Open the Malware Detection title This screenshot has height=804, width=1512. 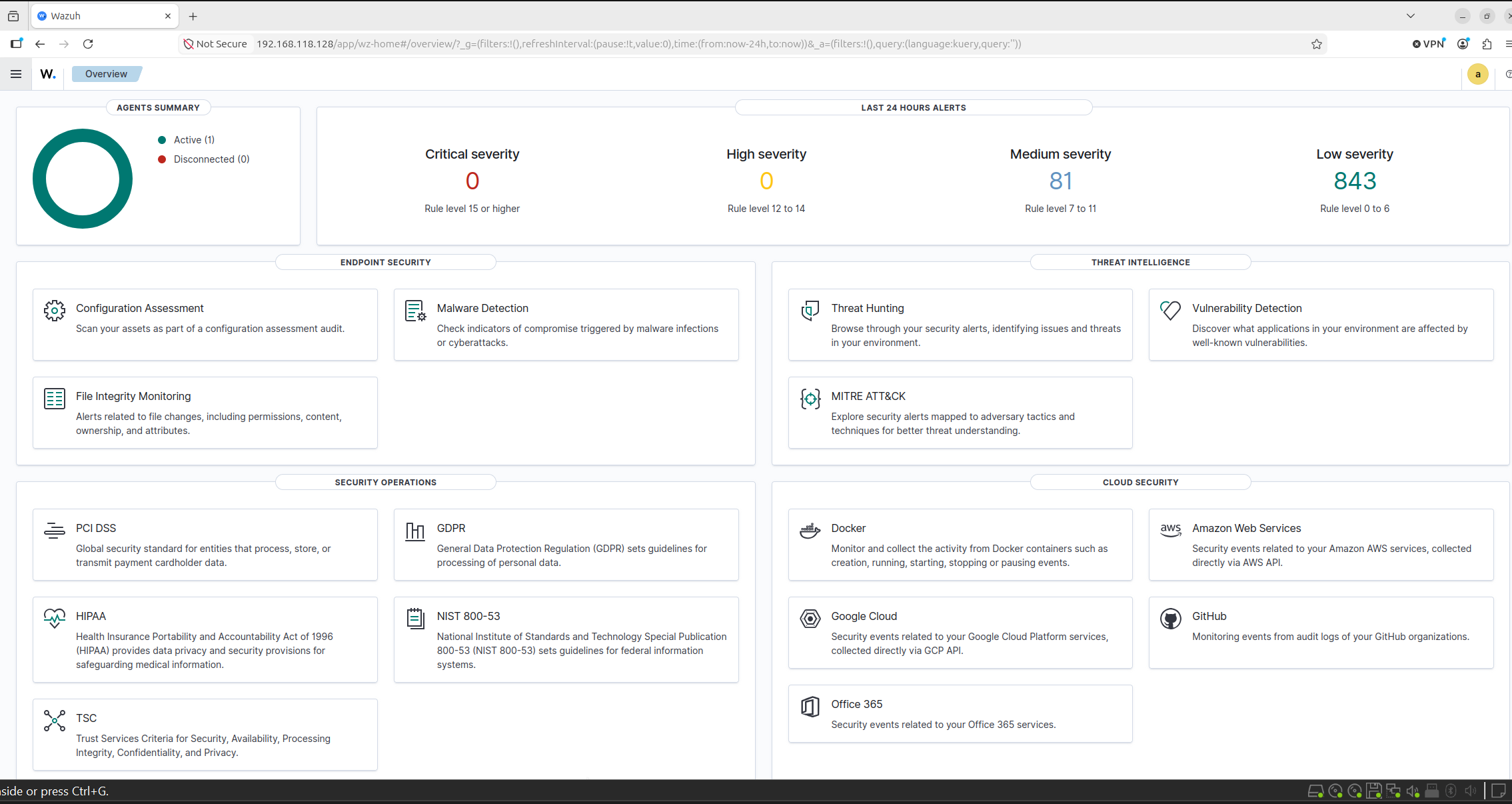482,308
